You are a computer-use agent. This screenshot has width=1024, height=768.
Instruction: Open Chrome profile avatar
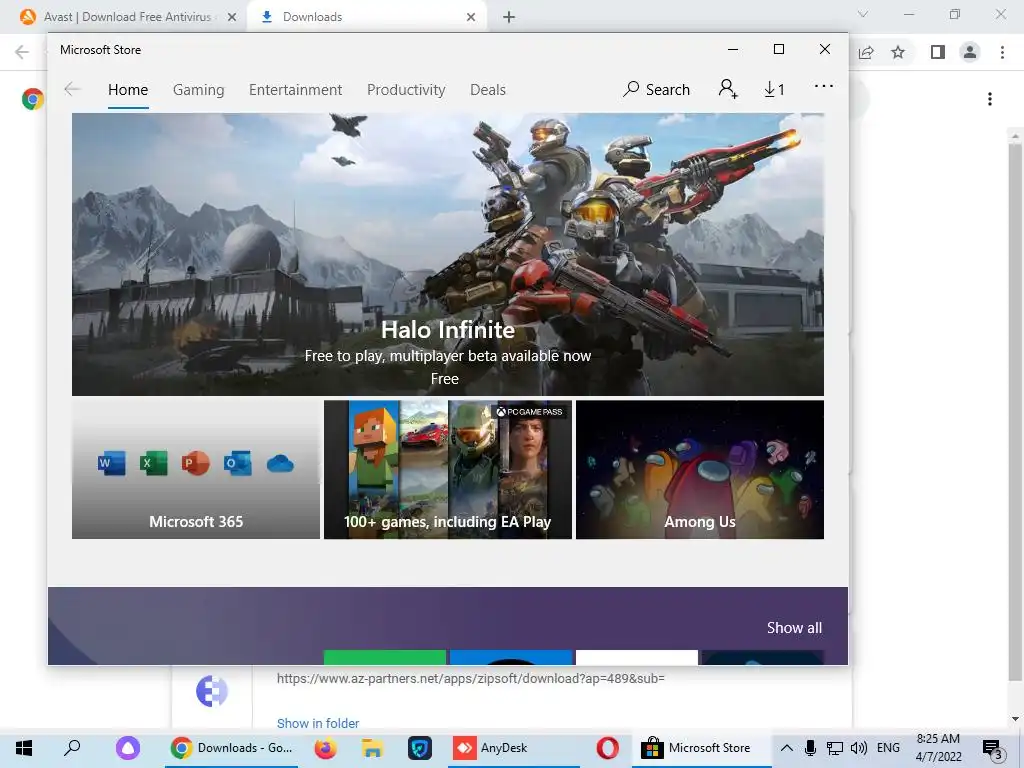[970, 52]
